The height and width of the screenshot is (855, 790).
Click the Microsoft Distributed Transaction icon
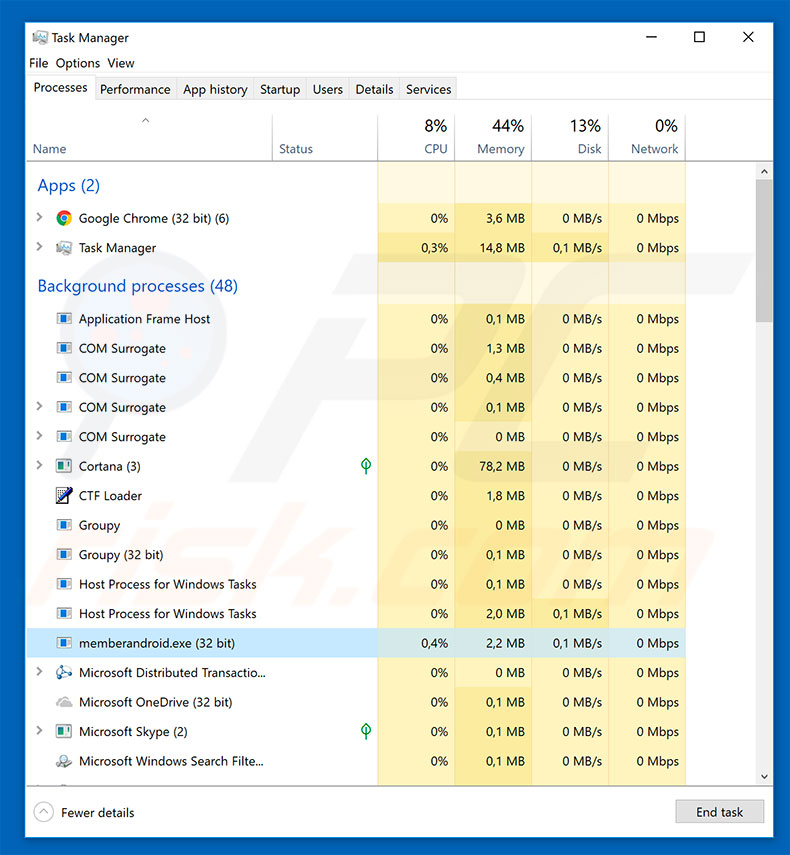point(64,672)
